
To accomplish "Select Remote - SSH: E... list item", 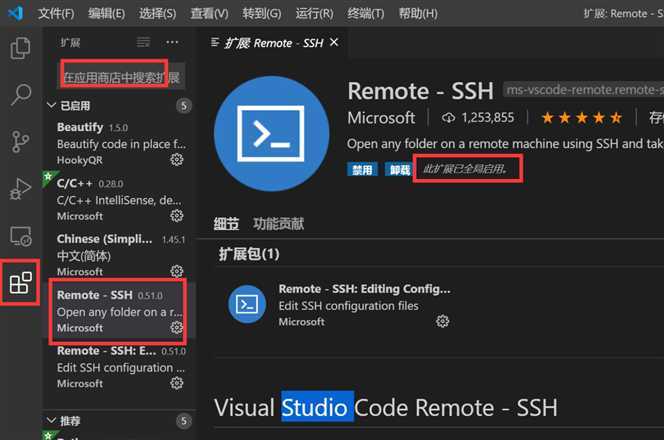I will (120, 367).
